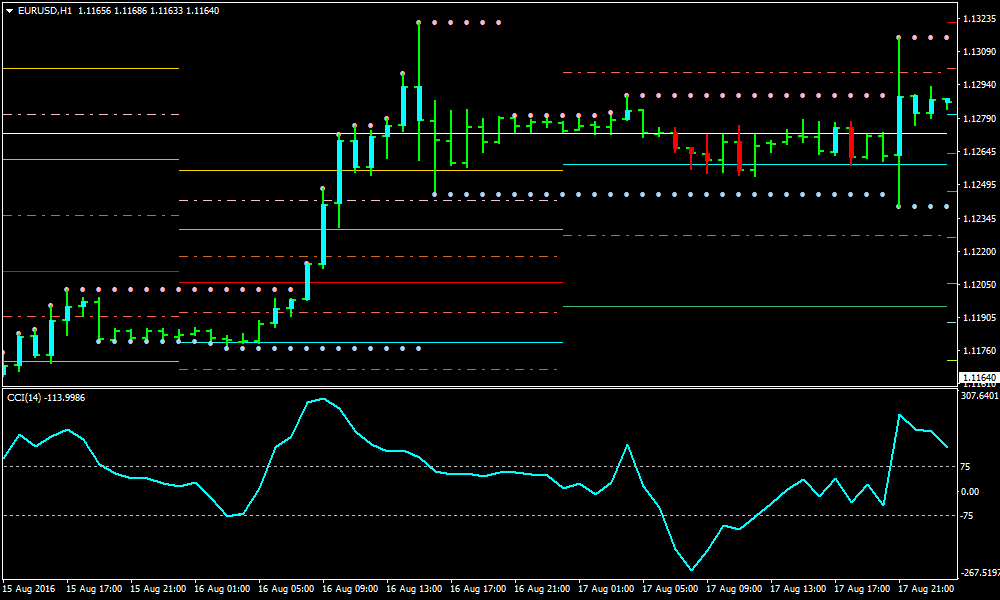This screenshot has width=1000, height=600.
Task: Click the 1.12790 price scale label
Action: 976,119
